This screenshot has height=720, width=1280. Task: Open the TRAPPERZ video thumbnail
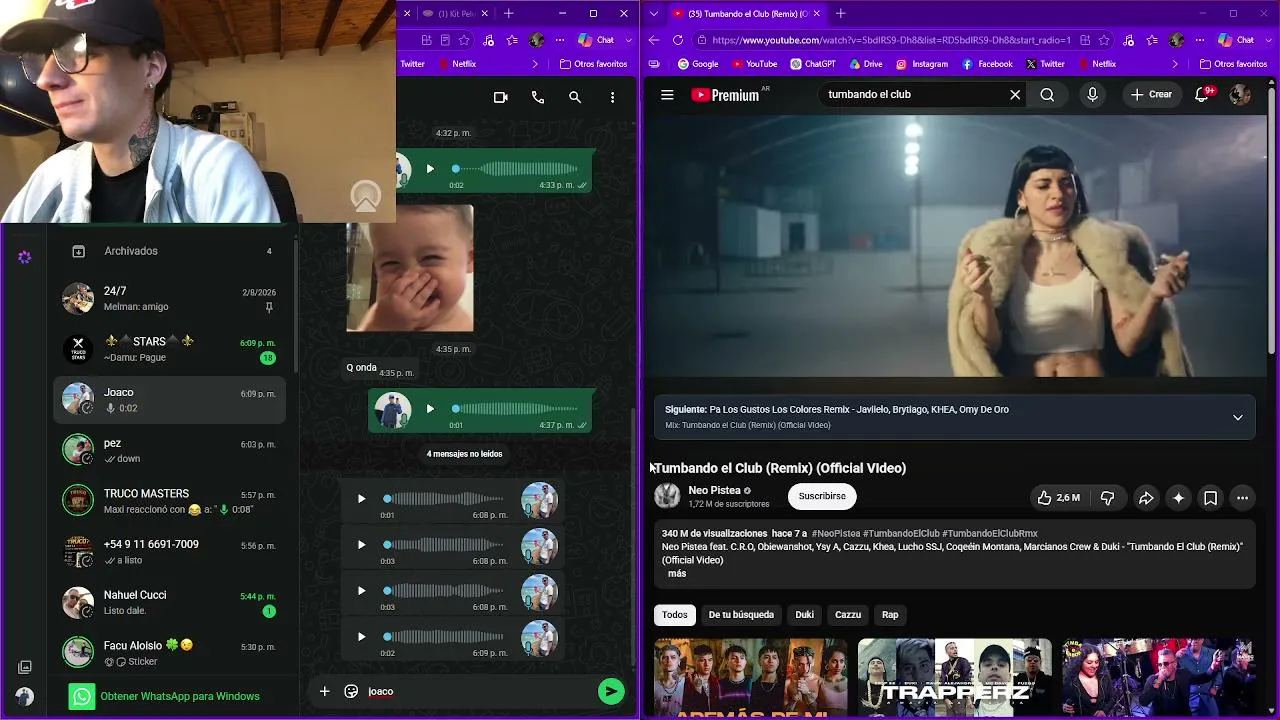955,677
